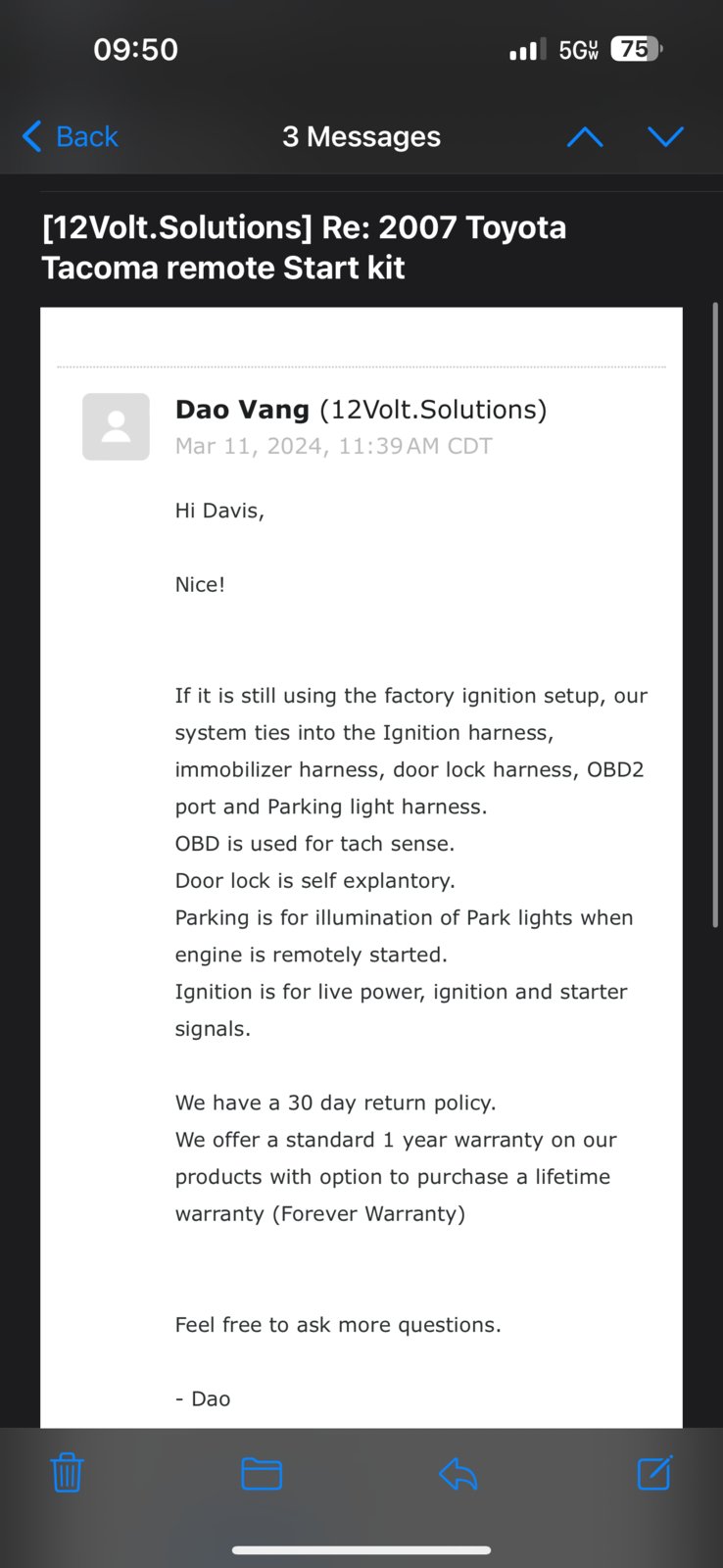Tap the Mar 11, 2024 timestamp
The width and height of the screenshot is (723, 1568).
[333, 446]
